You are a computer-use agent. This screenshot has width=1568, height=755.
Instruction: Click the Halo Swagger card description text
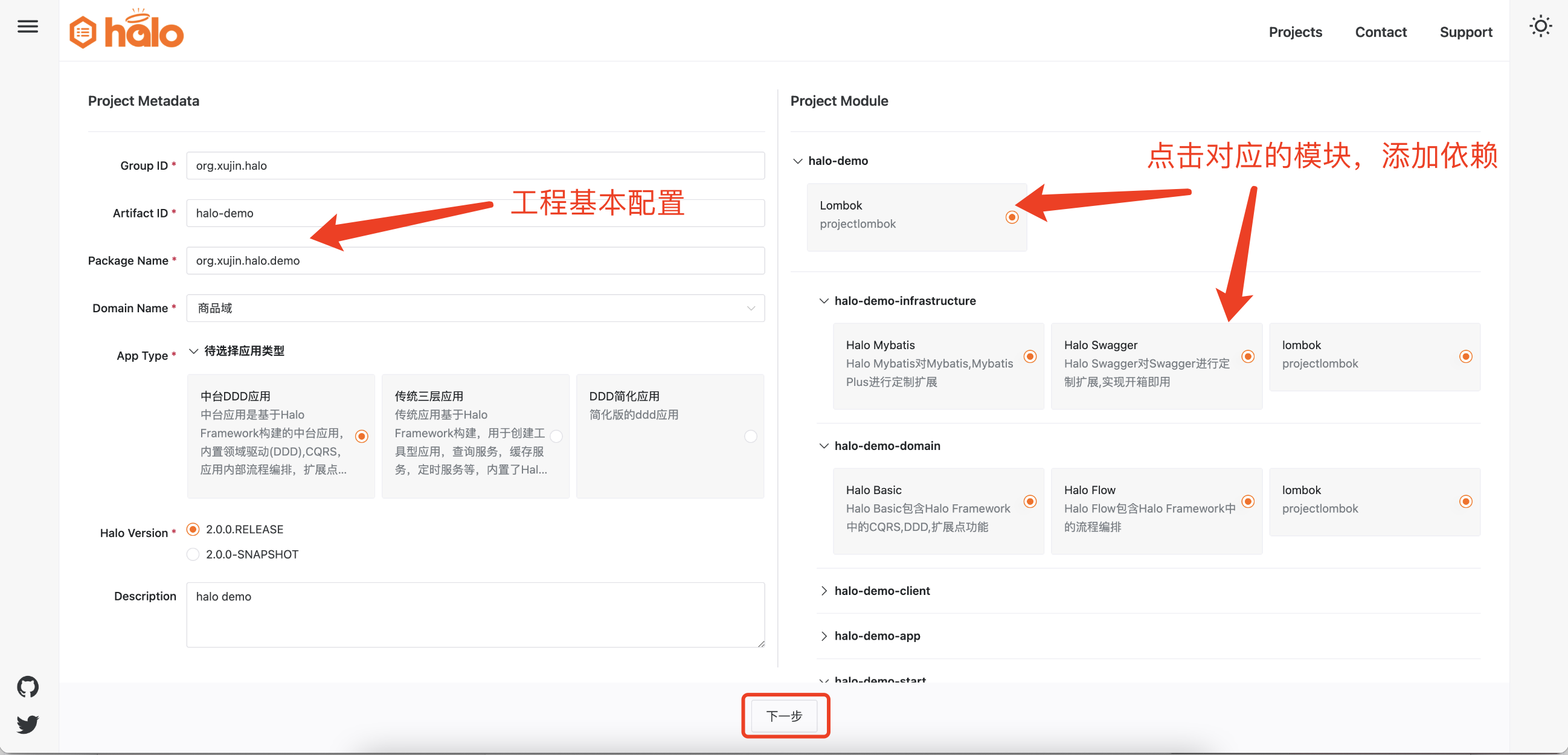(1147, 373)
